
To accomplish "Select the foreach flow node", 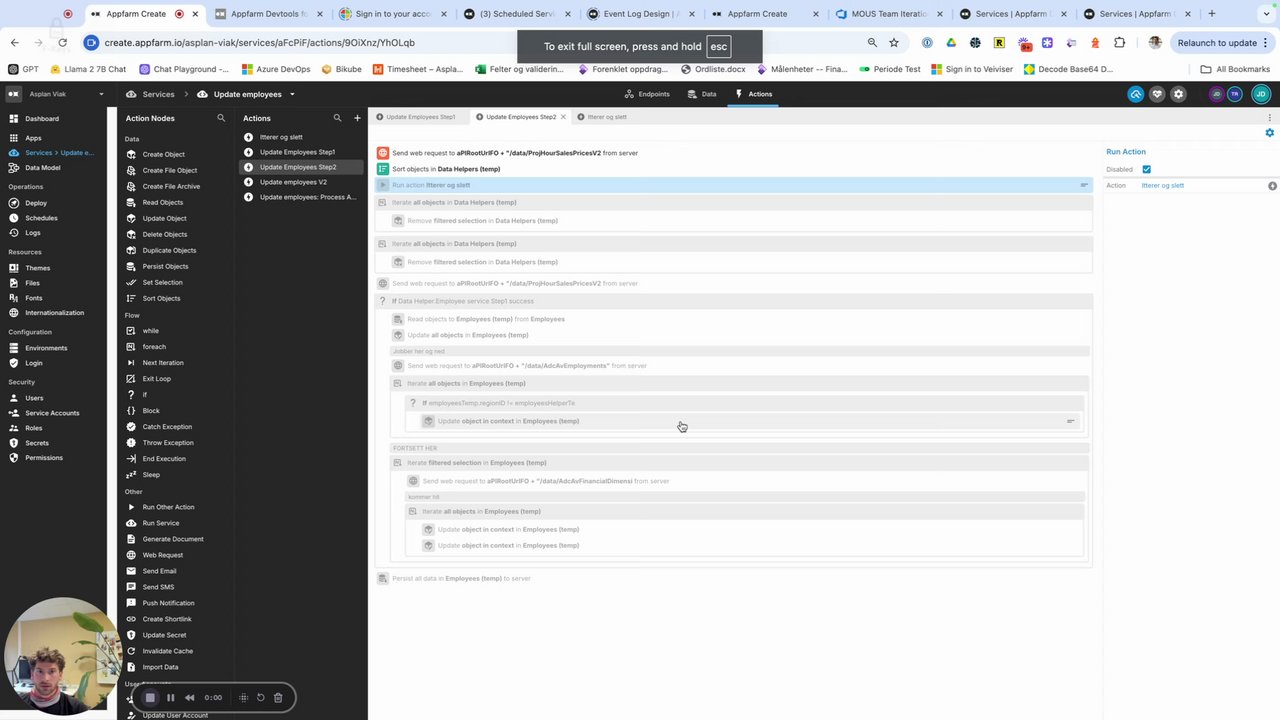I will pyautogui.click(x=154, y=346).
